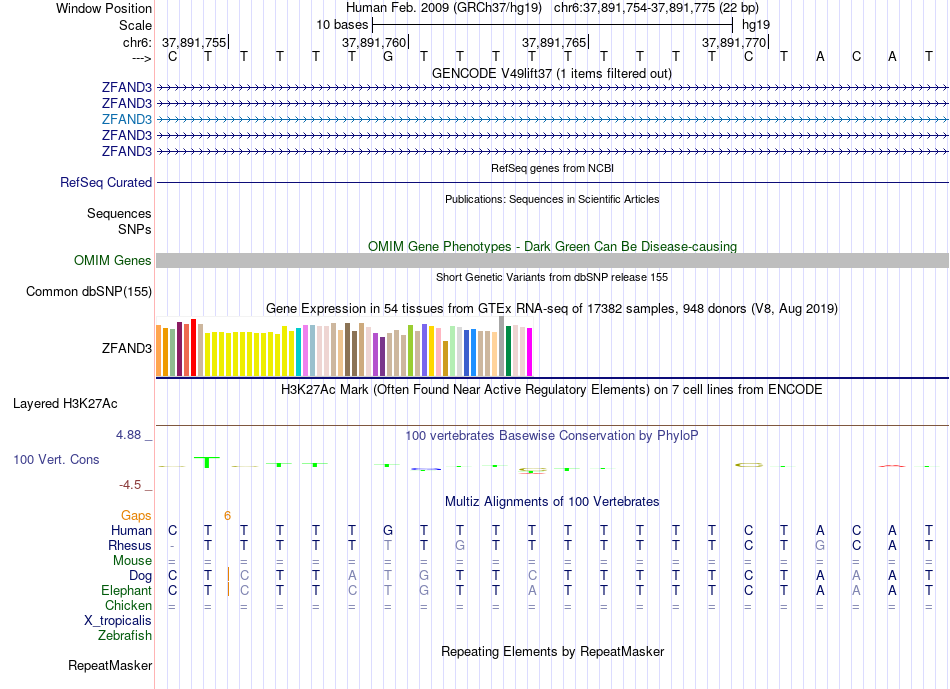This screenshot has width=950, height=689.
Task: Click the orange gap number 6
Action: tap(227, 516)
